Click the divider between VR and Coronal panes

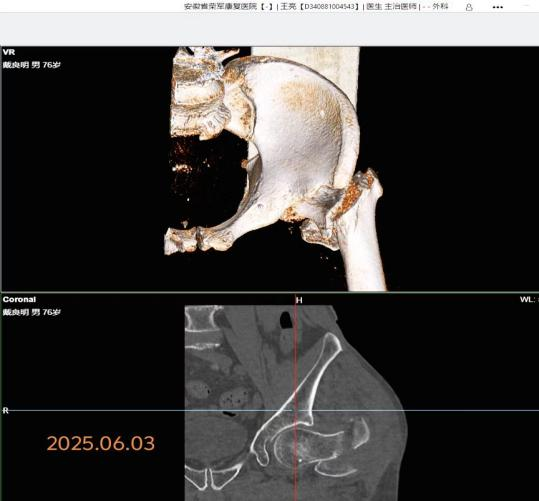[x=270, y=292]
